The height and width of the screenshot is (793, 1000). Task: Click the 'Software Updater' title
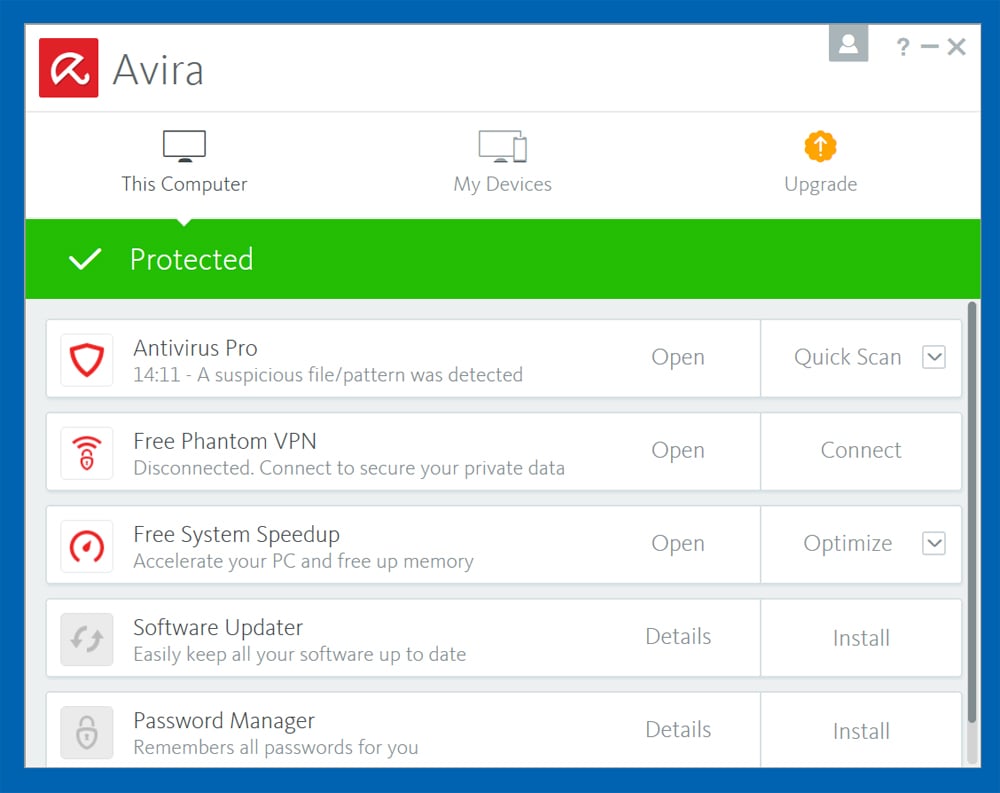[218, 628]
